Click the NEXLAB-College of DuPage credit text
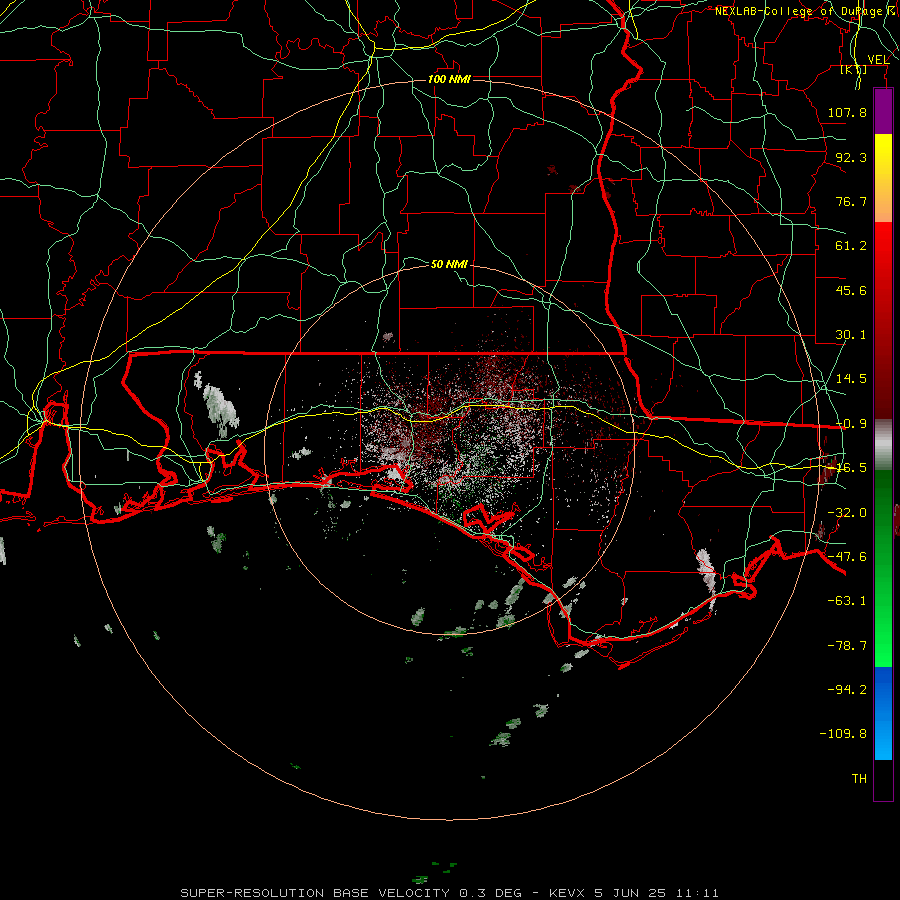 (x=806, y=11)
